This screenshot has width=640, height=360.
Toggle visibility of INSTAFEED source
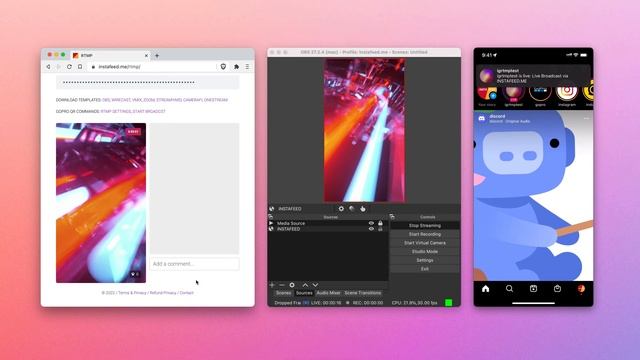coord(371,229)
